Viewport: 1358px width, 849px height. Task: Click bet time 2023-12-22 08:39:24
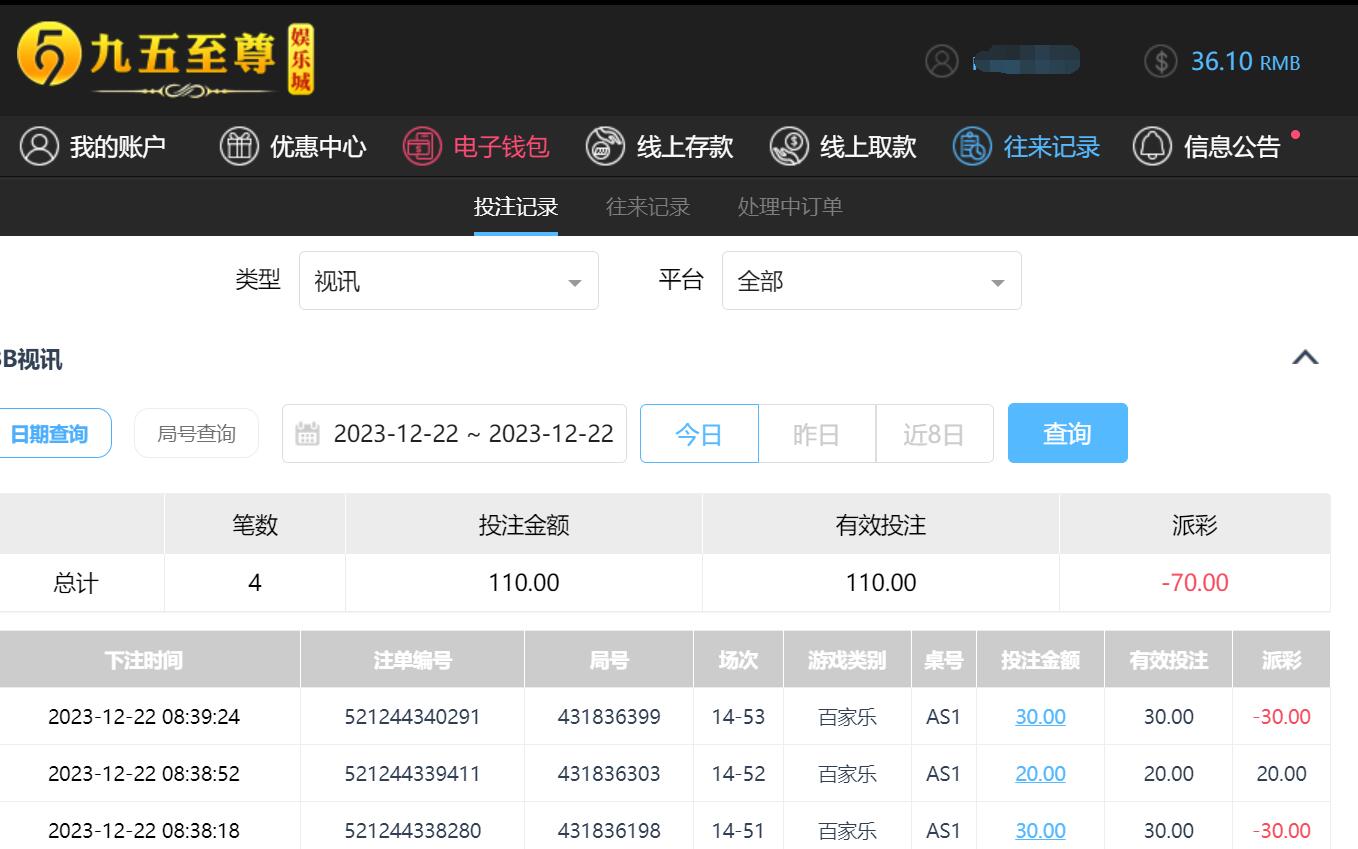[144, 717]
